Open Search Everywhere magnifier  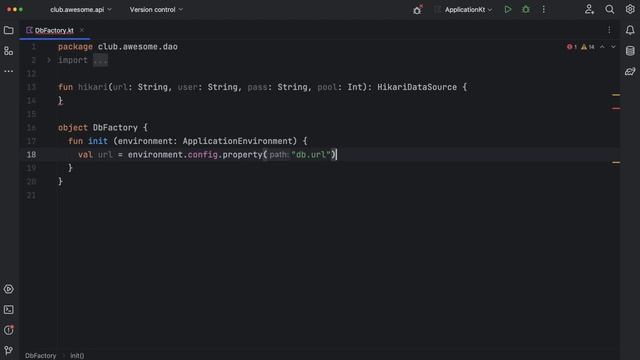(x=609, y=9)
